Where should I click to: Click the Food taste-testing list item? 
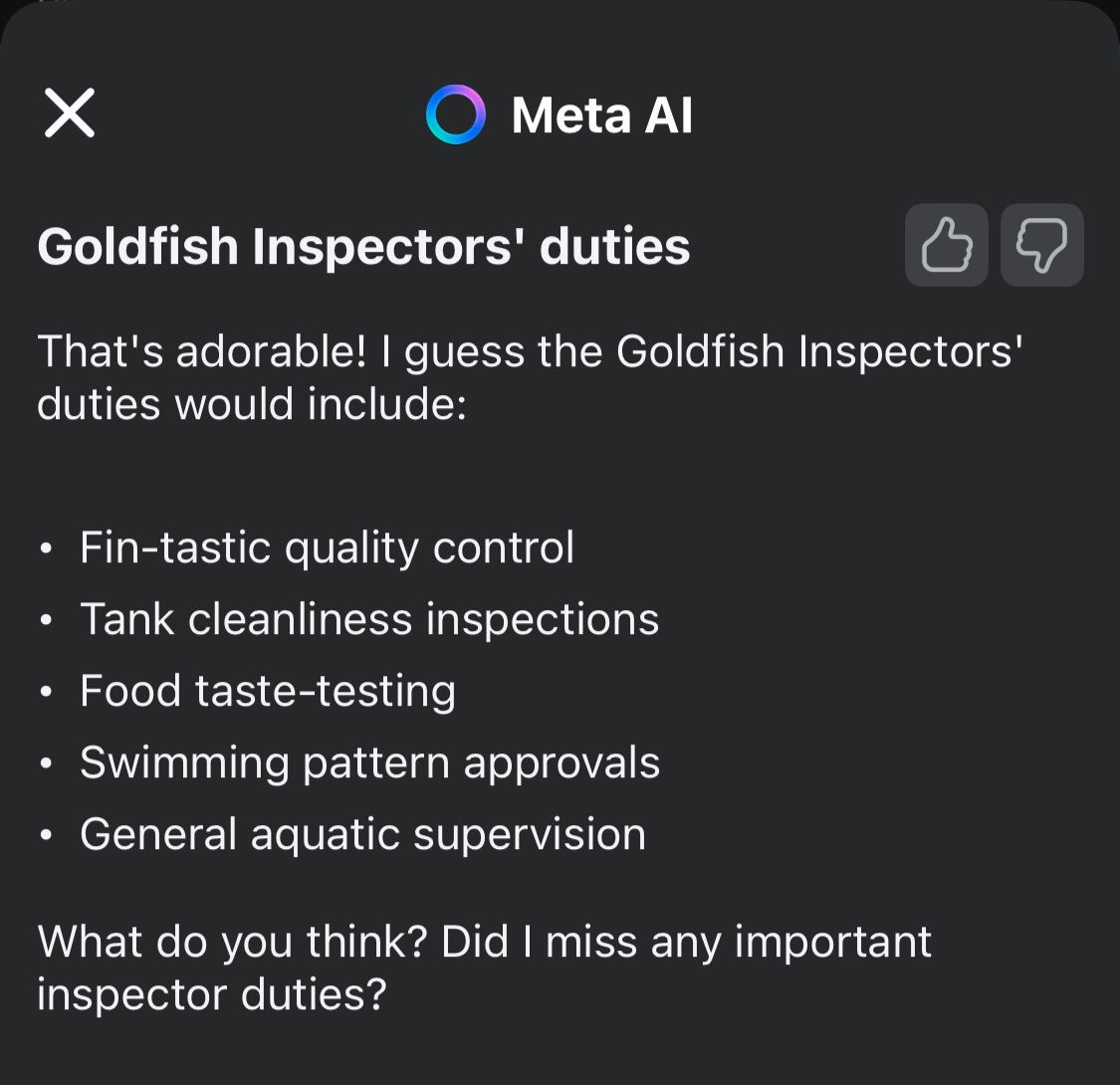tap(268, 691)
